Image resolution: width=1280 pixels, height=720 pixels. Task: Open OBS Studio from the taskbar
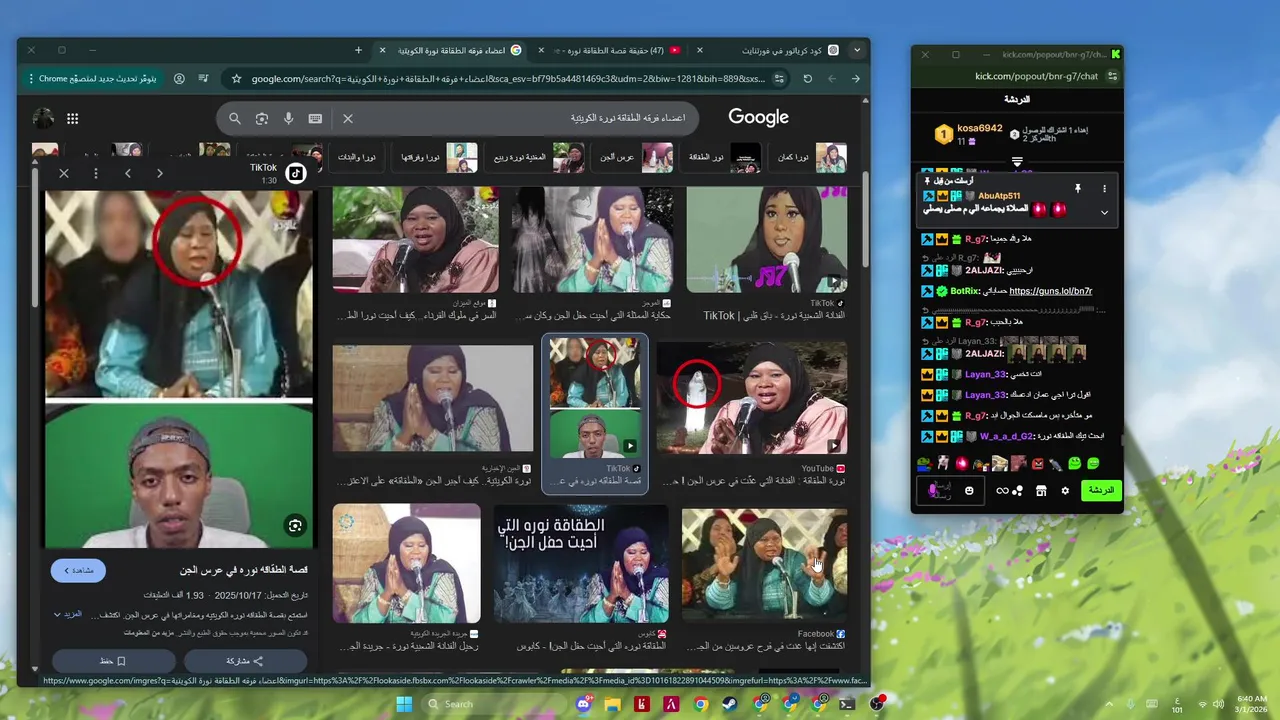tap(878, 704)
